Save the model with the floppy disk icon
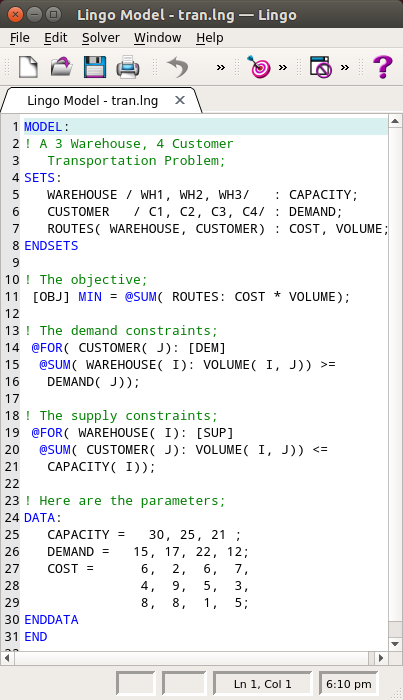This screenshot has height=700, width=403. pyautogui.click(x=95, y=67)
